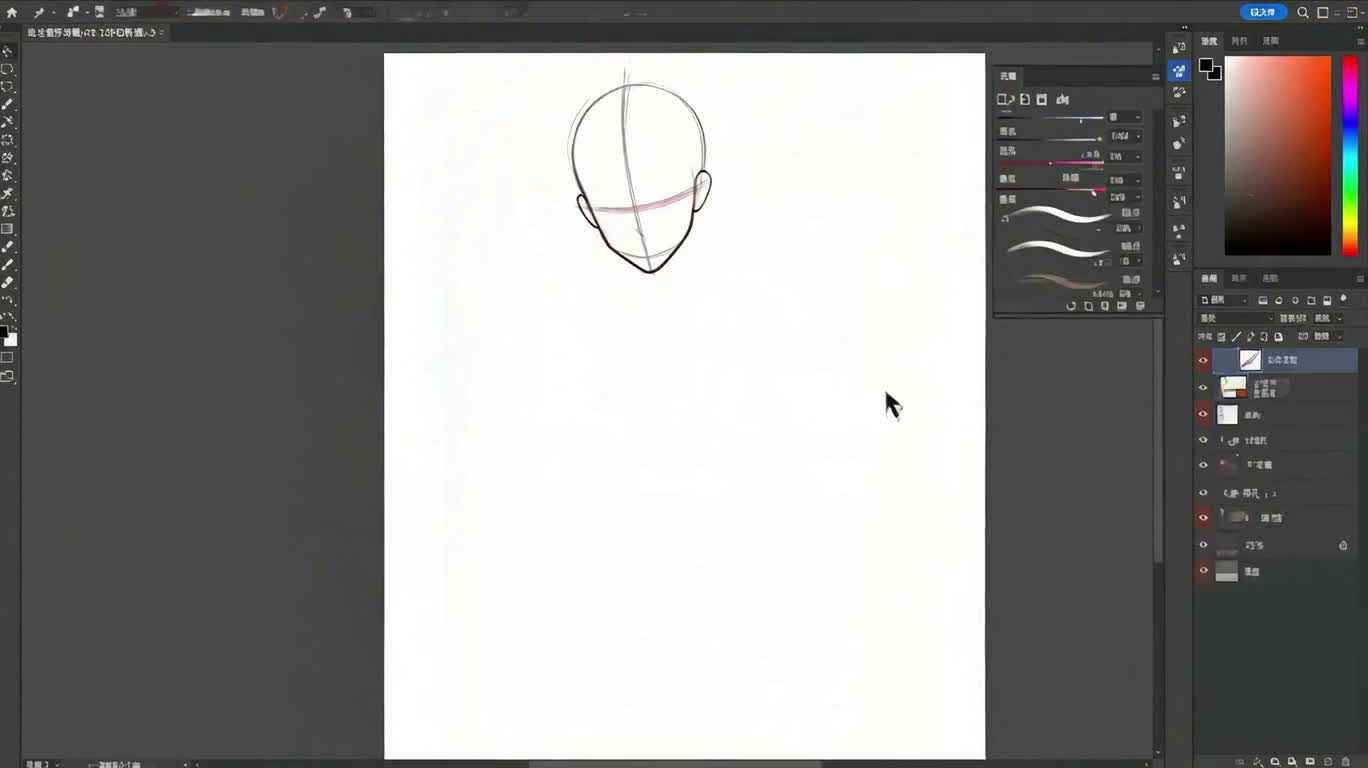Open the search magnifier in top bar
Viewport: 1368px width, 768px height.
click(1303, 13)
